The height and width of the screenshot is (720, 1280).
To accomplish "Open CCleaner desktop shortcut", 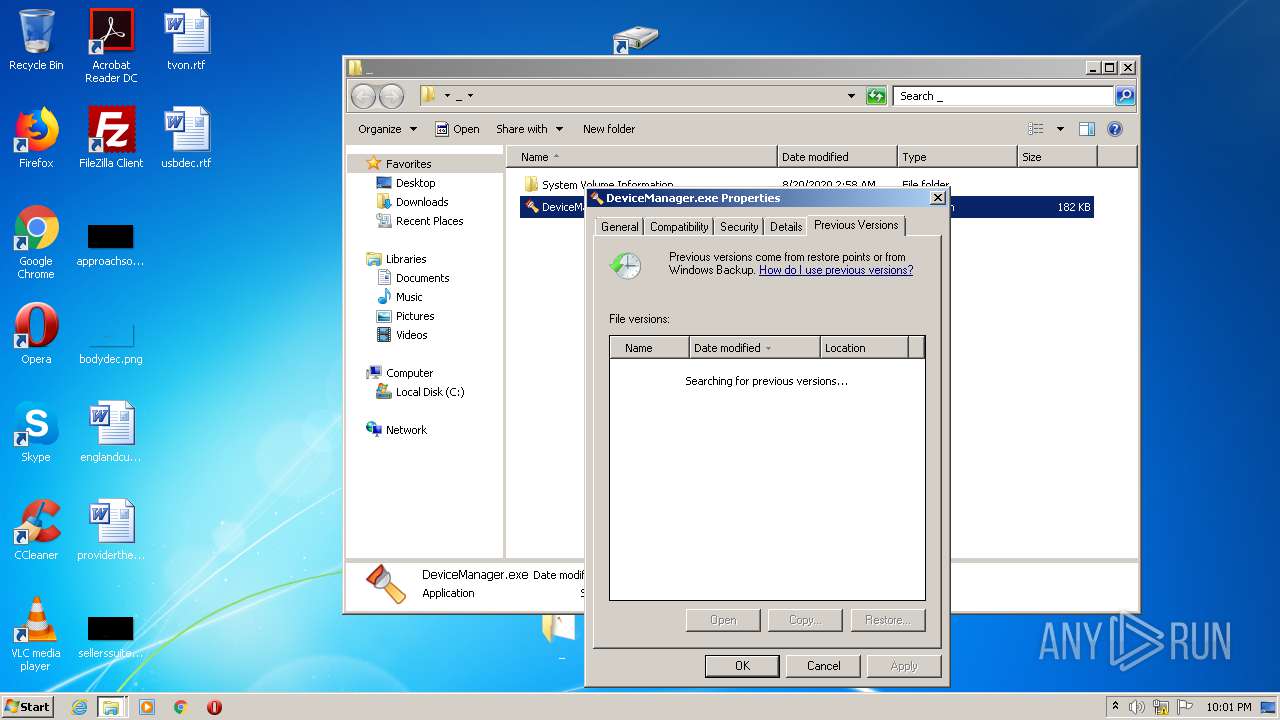I will coord(36,530).
